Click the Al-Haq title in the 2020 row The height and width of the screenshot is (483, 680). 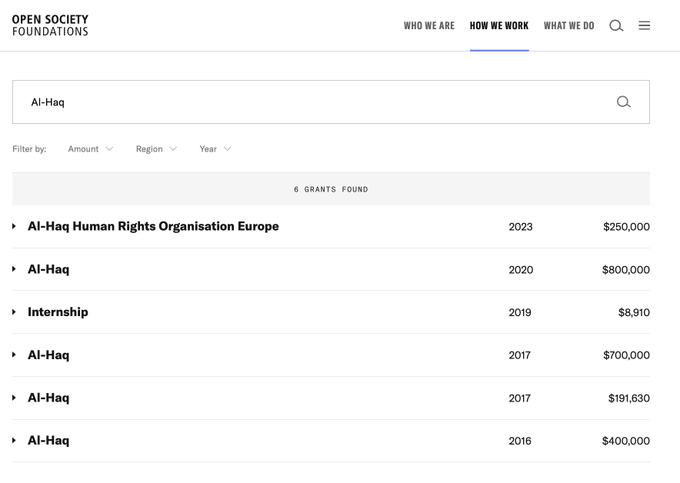[x=48, y=269]
